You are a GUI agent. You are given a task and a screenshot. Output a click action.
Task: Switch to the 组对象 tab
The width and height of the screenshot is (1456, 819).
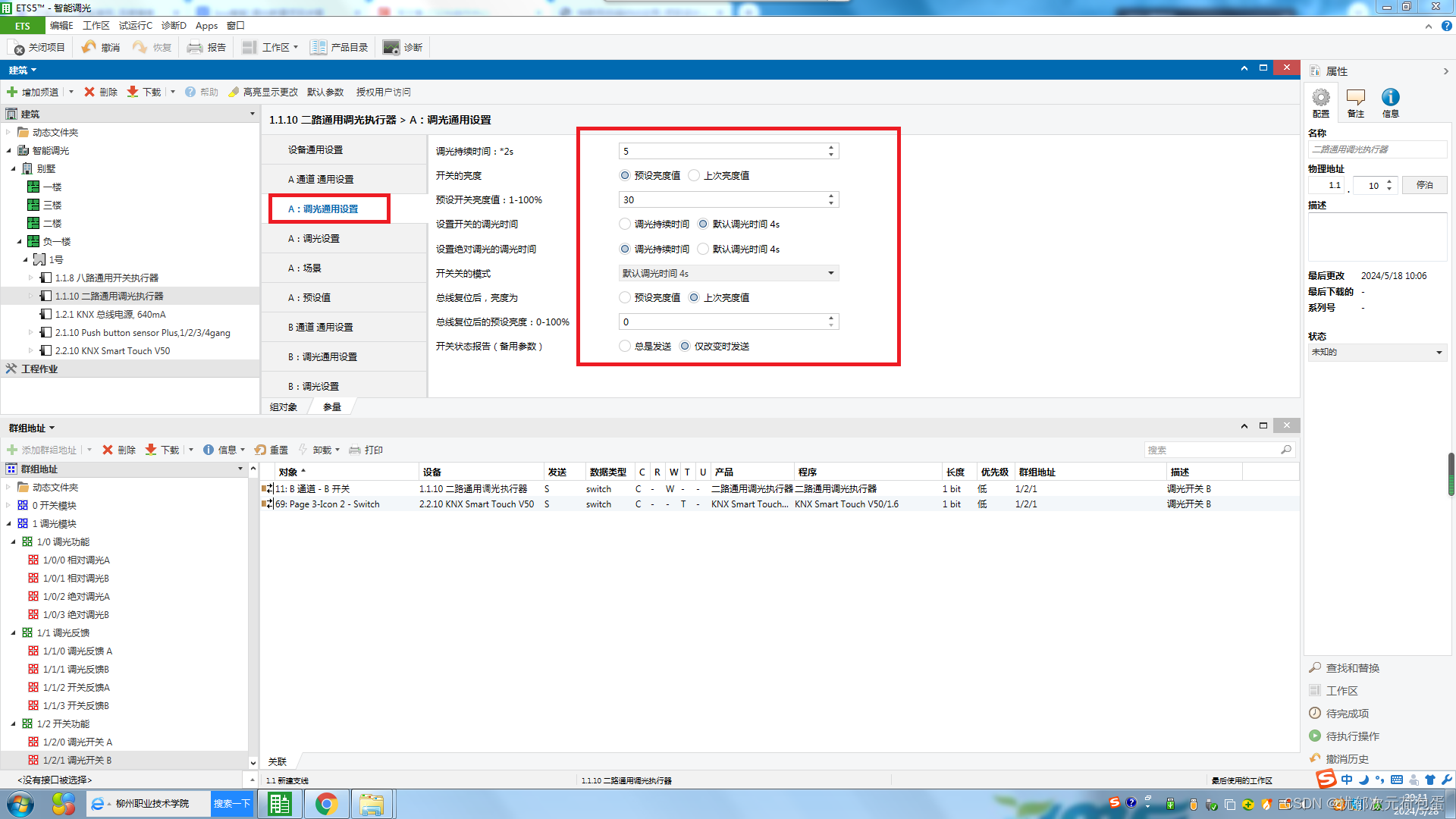(284, 407)
